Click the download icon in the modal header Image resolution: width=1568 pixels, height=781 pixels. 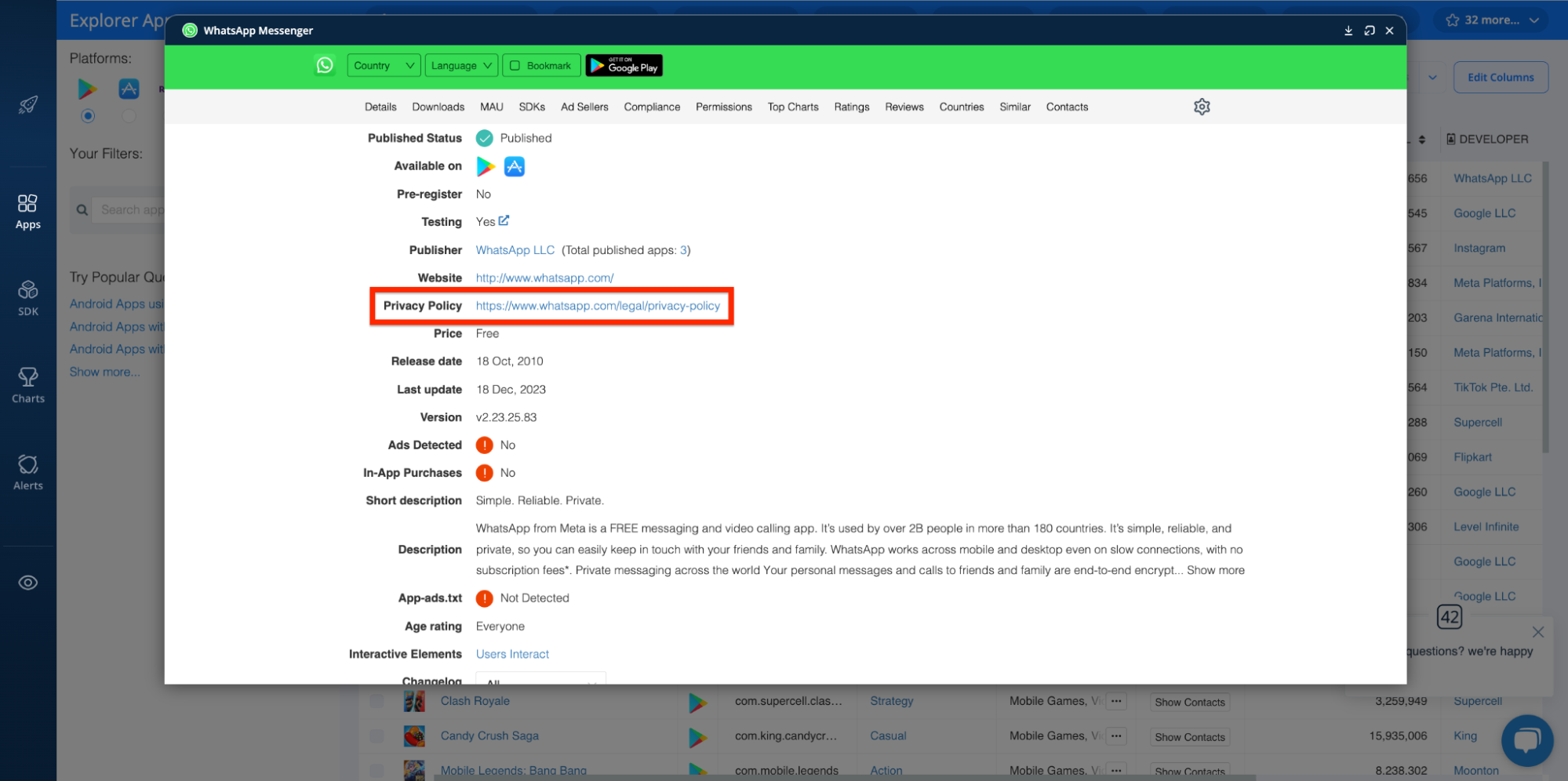click(x=1348, y=31)
